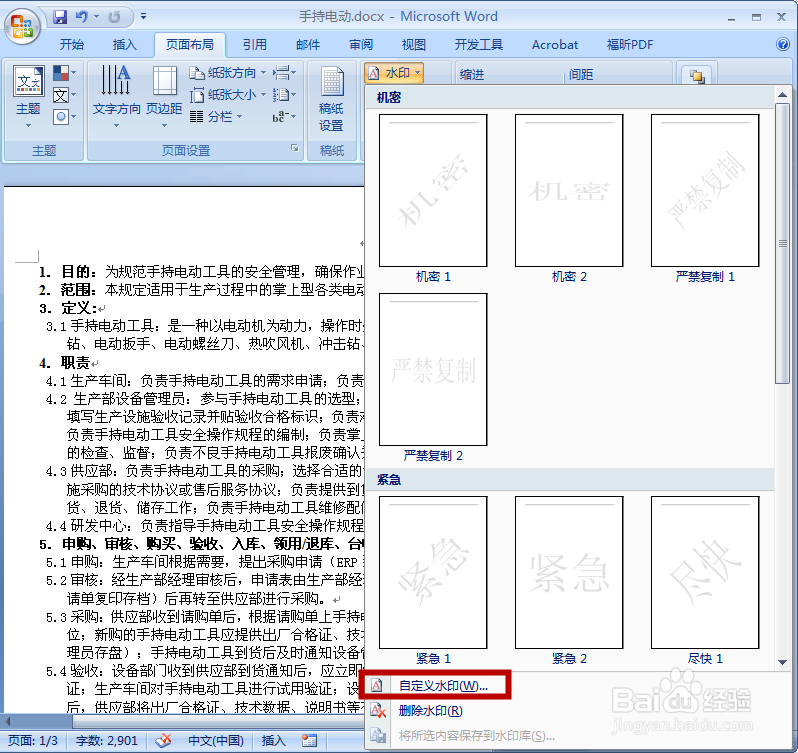The image size is (798, 753).
Task: Click the position icon beside 间距
Action: tap(697, 76)
